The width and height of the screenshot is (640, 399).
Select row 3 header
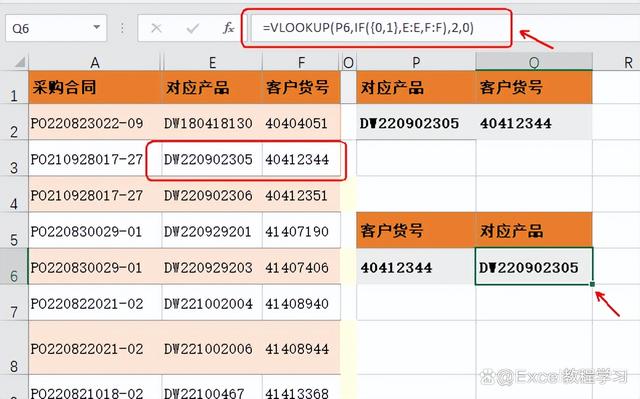click(14, 159)
